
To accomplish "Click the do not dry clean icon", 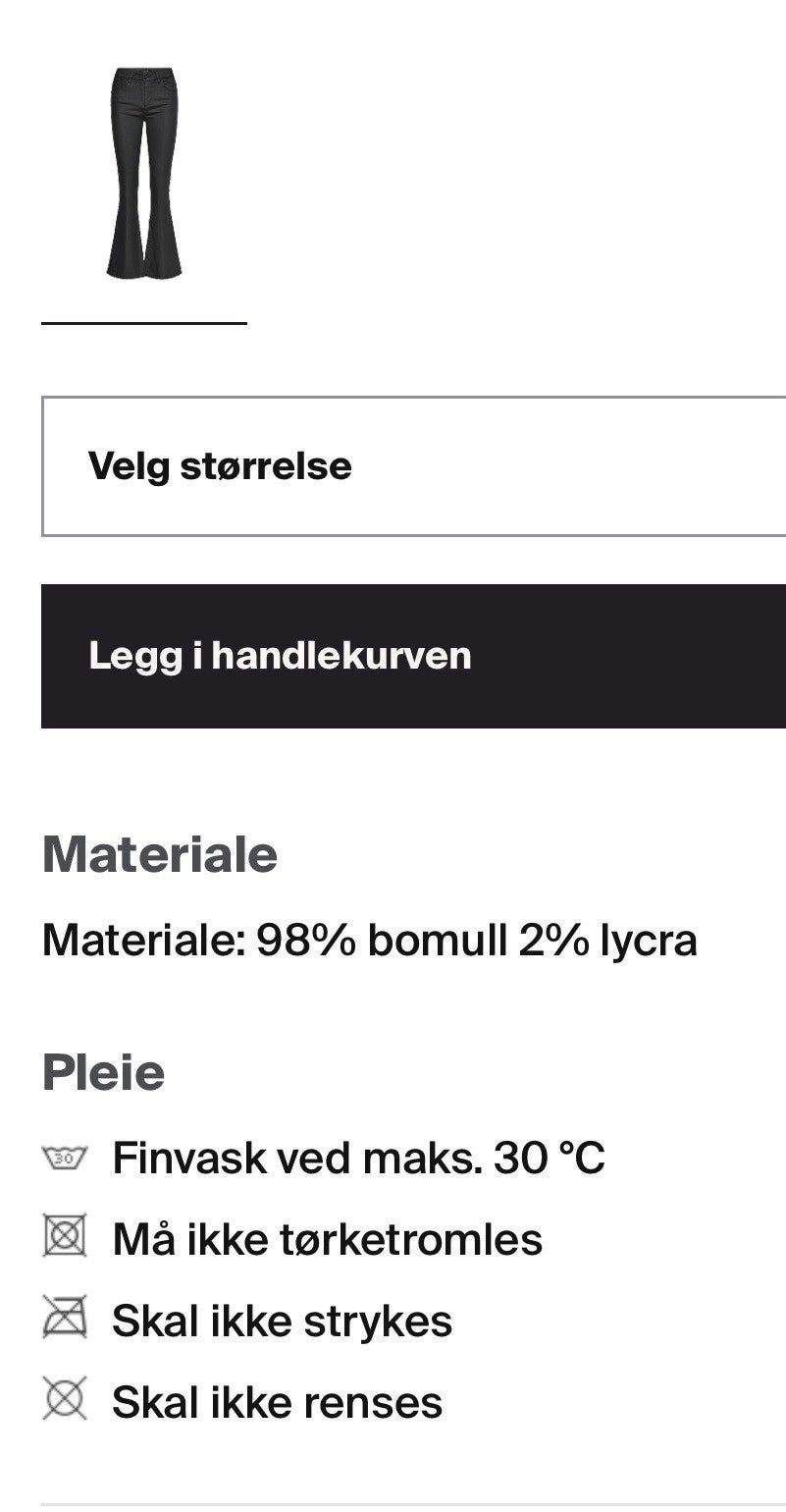I will [65, 1399].
